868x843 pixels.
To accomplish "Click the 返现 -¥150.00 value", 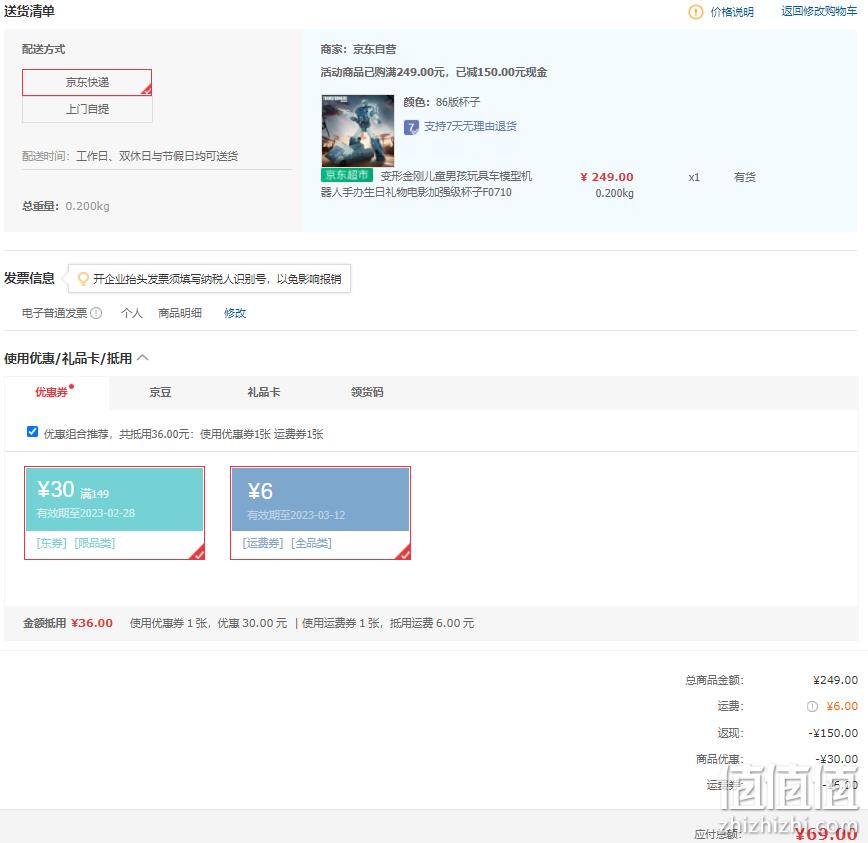I will 833,733.
